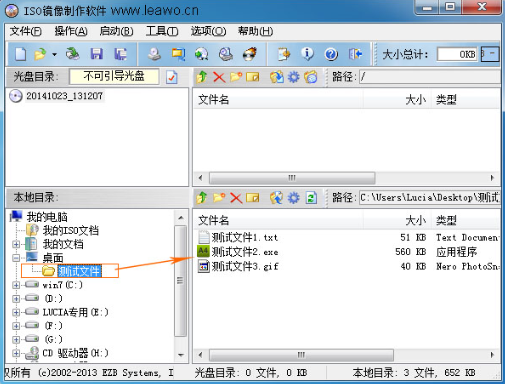Click the blue Info toolbar icon
Screen dimensions: 505x384
(x=307, y=54)
